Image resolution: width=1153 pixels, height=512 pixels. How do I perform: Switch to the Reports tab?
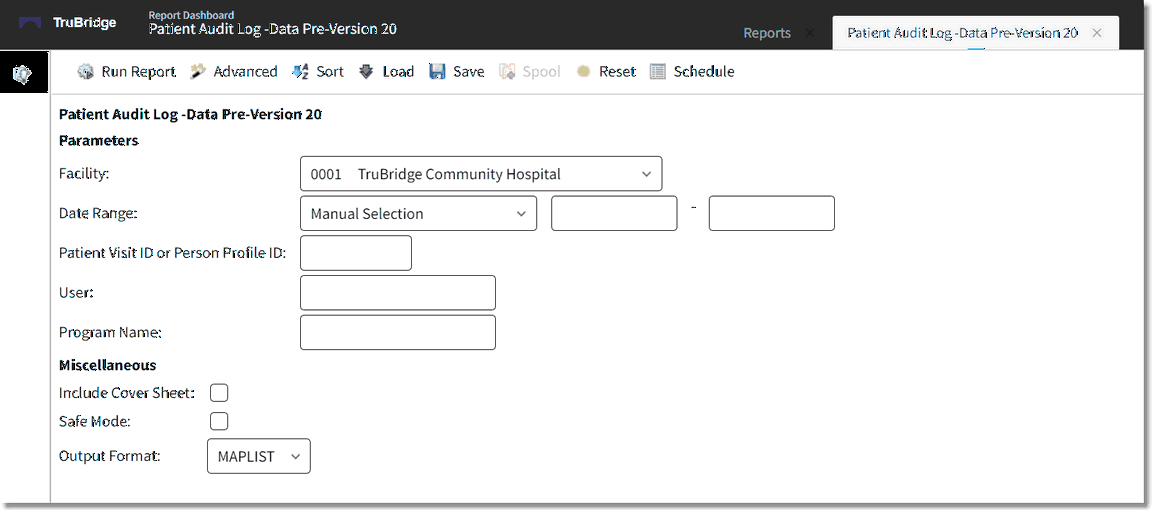tap(766, 33)
